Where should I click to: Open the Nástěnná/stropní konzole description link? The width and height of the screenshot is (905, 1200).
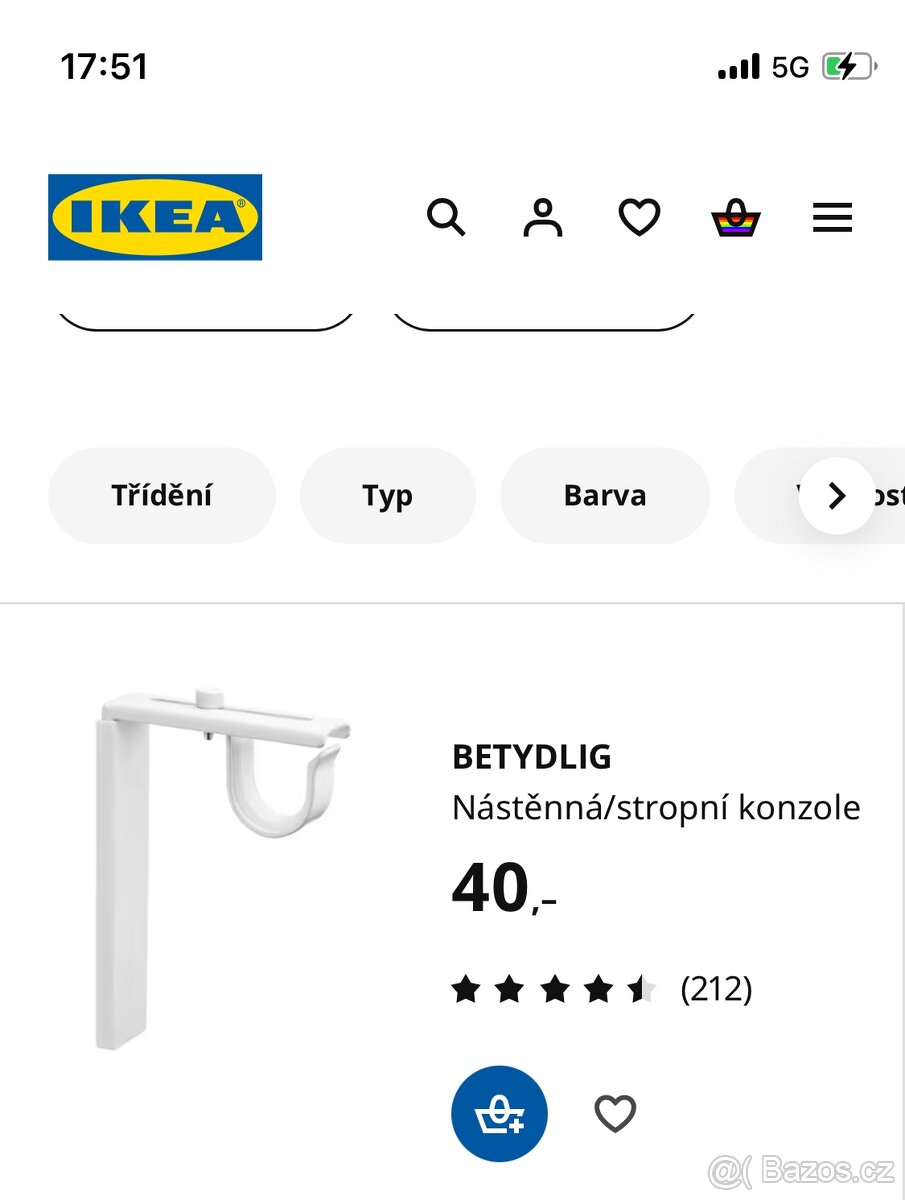click(x=656, y=807)
